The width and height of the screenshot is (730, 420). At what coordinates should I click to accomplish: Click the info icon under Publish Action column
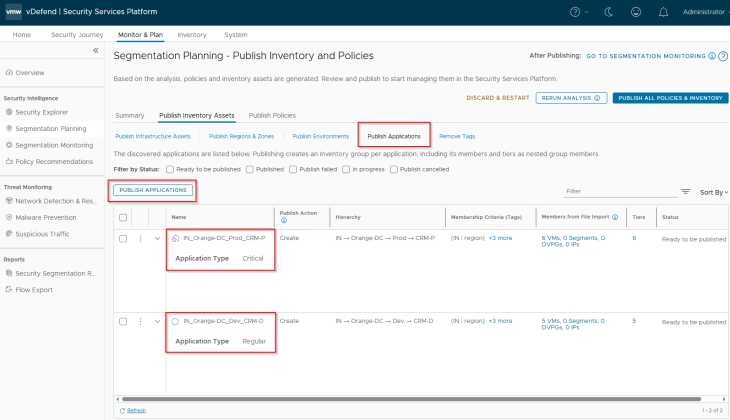(x=284, y=220)
